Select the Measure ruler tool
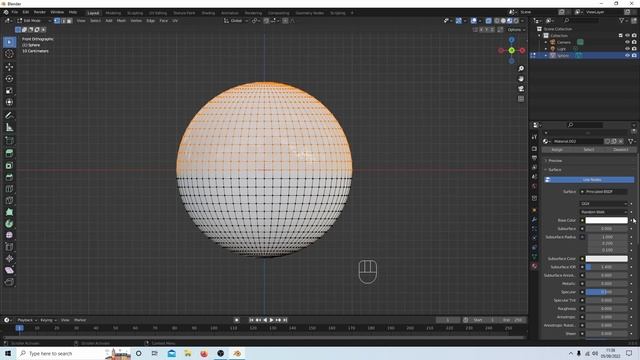The image size is (640, 360). [9, 127]
